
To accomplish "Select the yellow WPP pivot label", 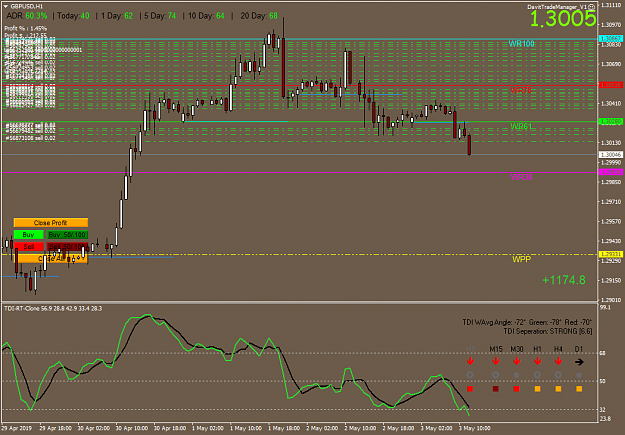I will point(521,259).
